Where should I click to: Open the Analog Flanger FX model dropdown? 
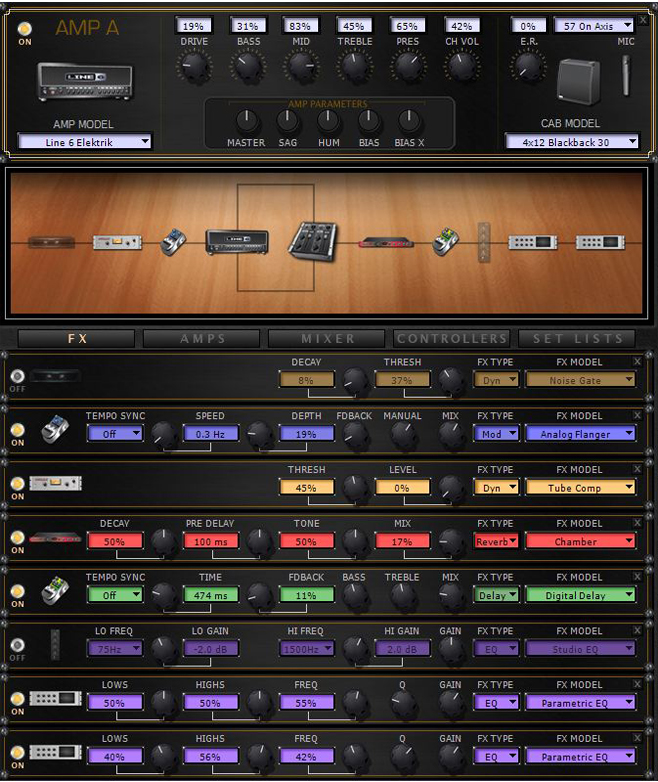click(581, 434)
